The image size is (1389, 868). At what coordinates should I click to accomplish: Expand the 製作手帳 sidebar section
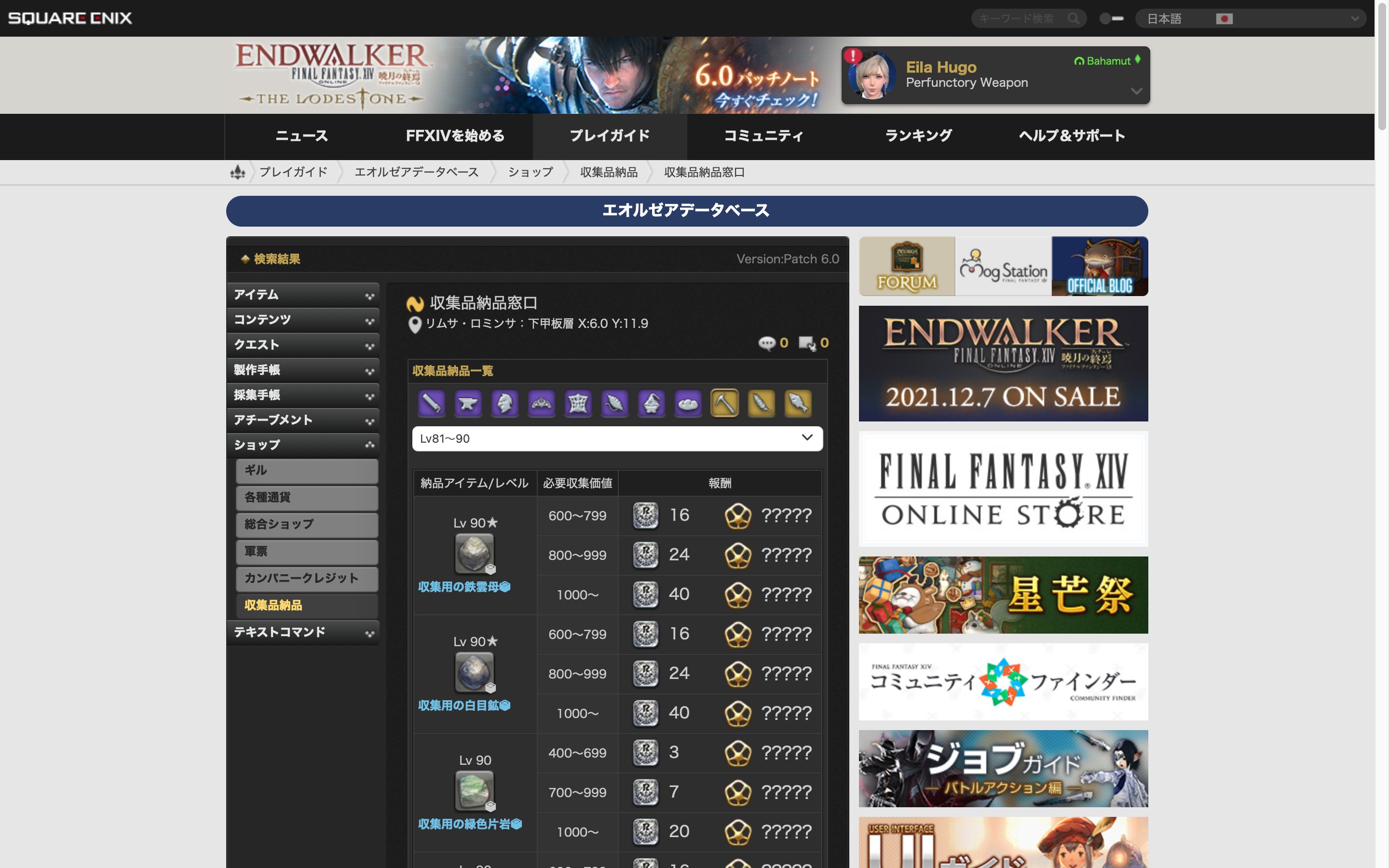pyautogui.click(x=303, y=370)
